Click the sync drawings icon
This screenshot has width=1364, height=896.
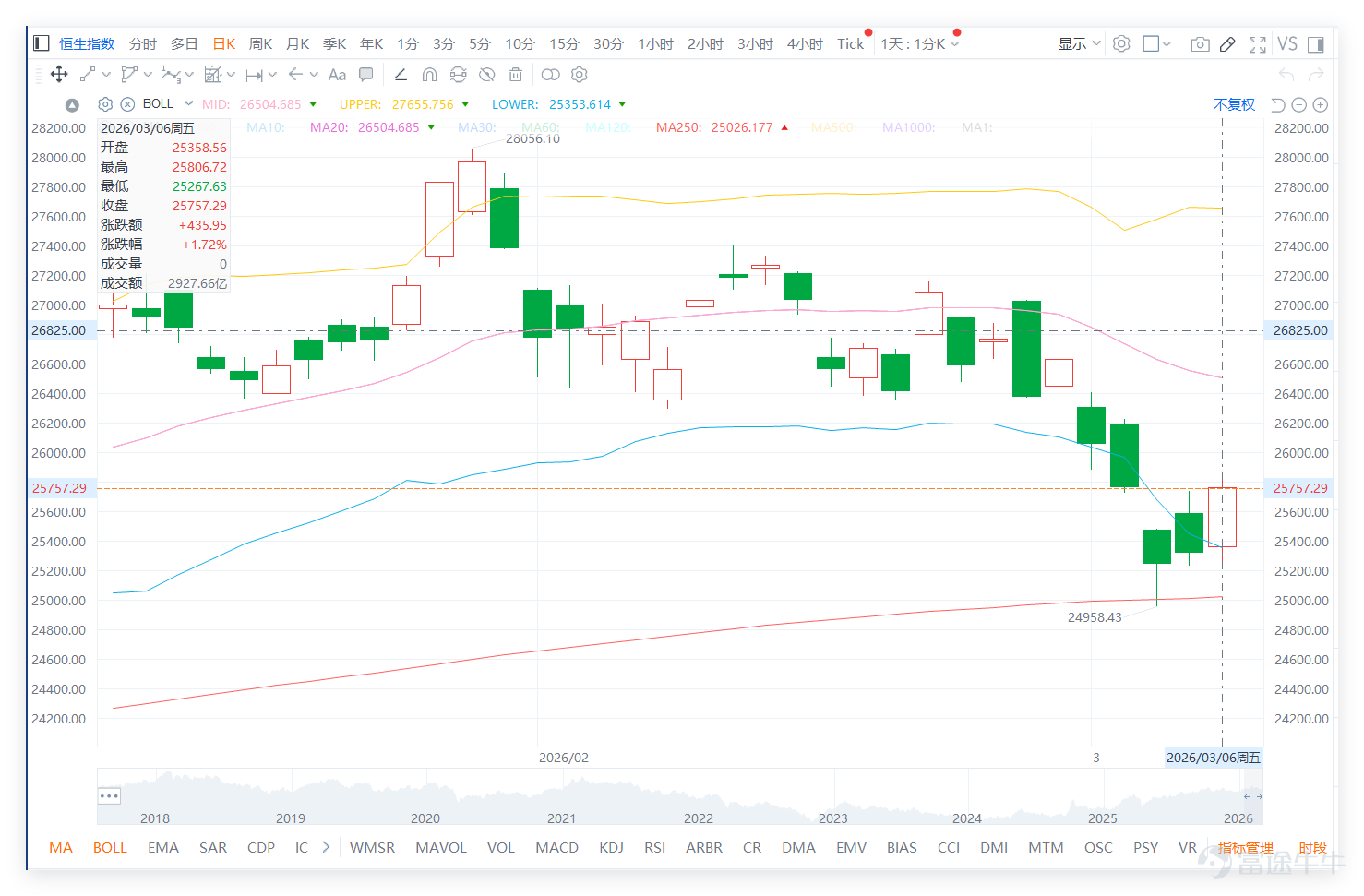458,75
